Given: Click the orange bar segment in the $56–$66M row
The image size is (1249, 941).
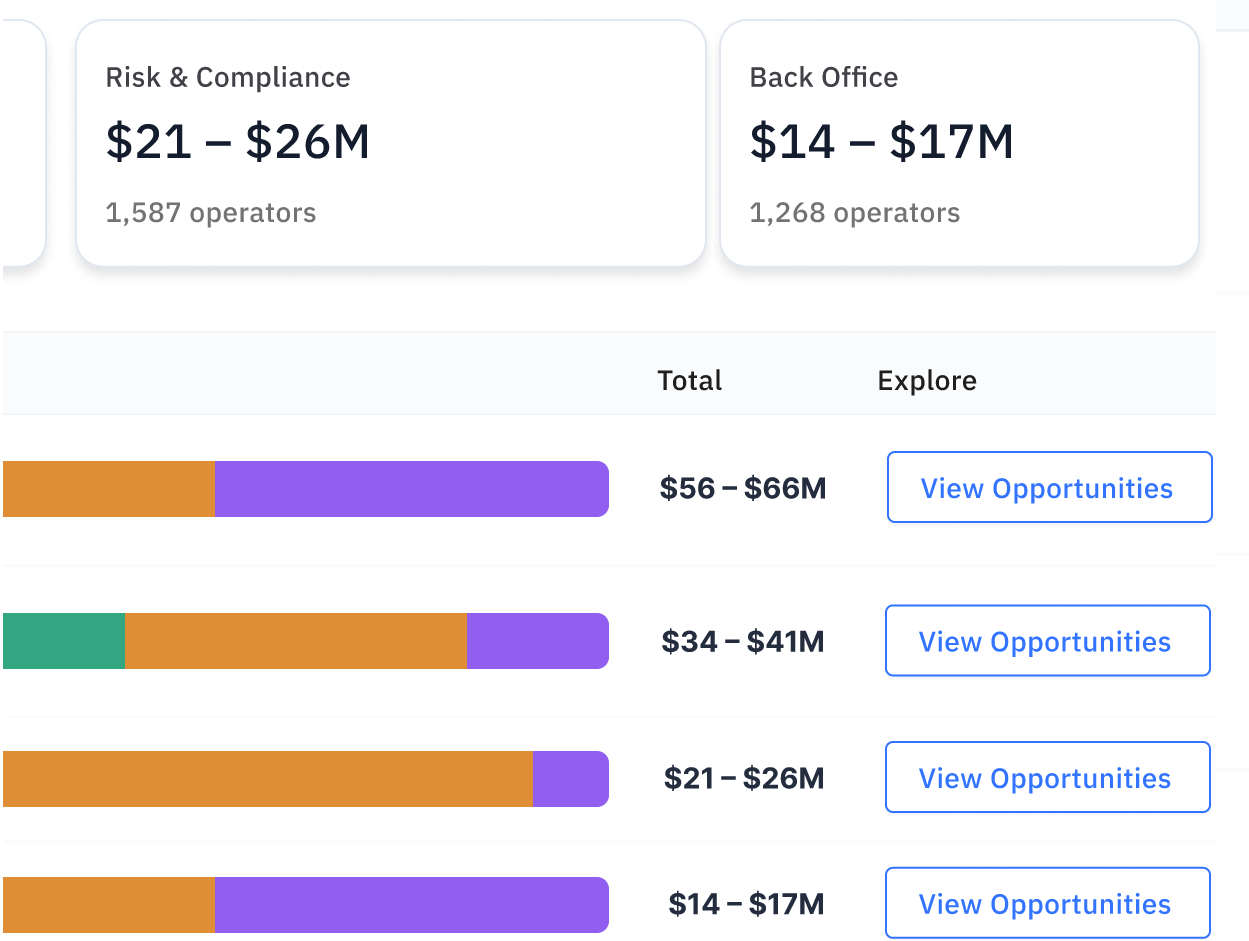Looking at the screenshot, I should tap(108, 489).
